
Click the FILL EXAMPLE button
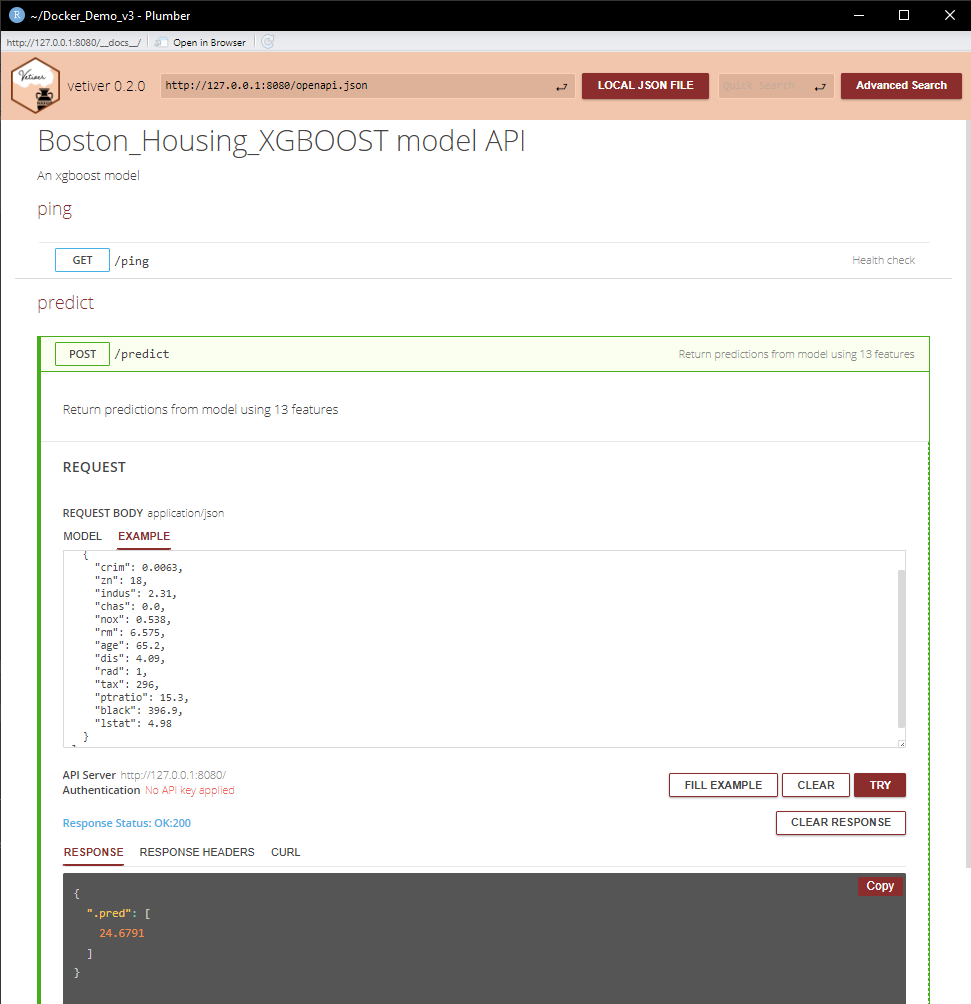[723, 785]
